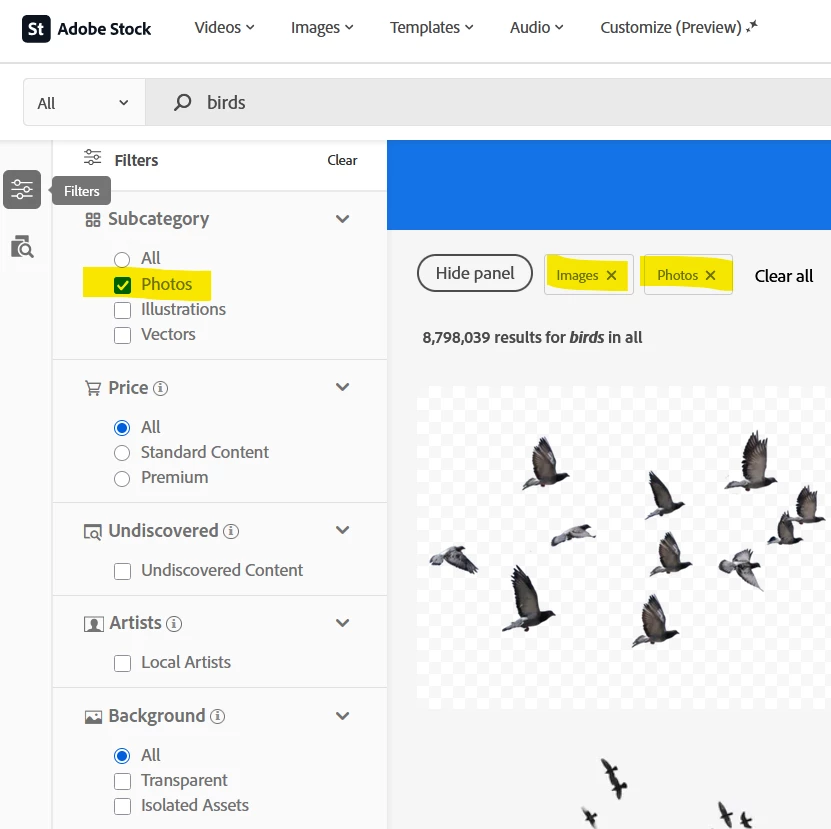Screen dimensions: 831x829
Task: Check the Isolated Assets checkbox
Action: click(x=122, y=806)
